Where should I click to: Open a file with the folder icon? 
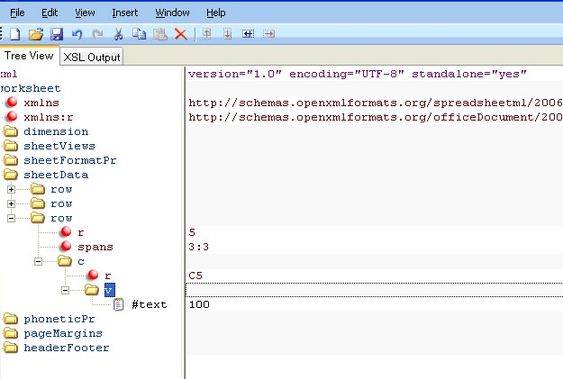click(36, 34)
